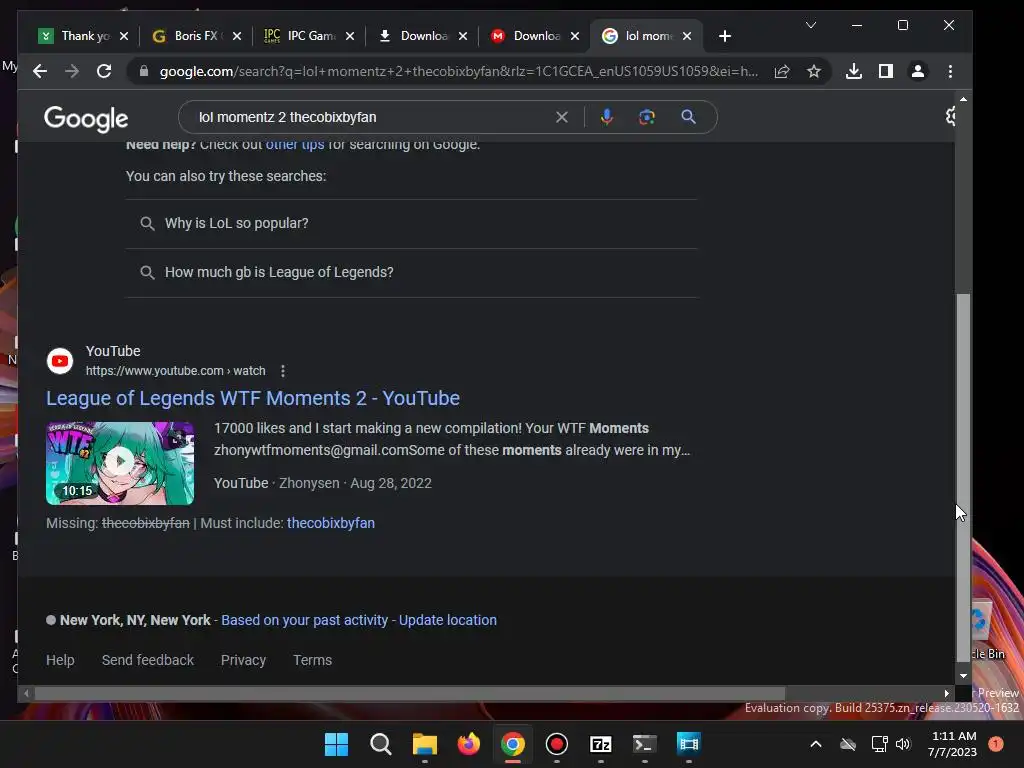Open 'other tips' help link

pos(295,144)
